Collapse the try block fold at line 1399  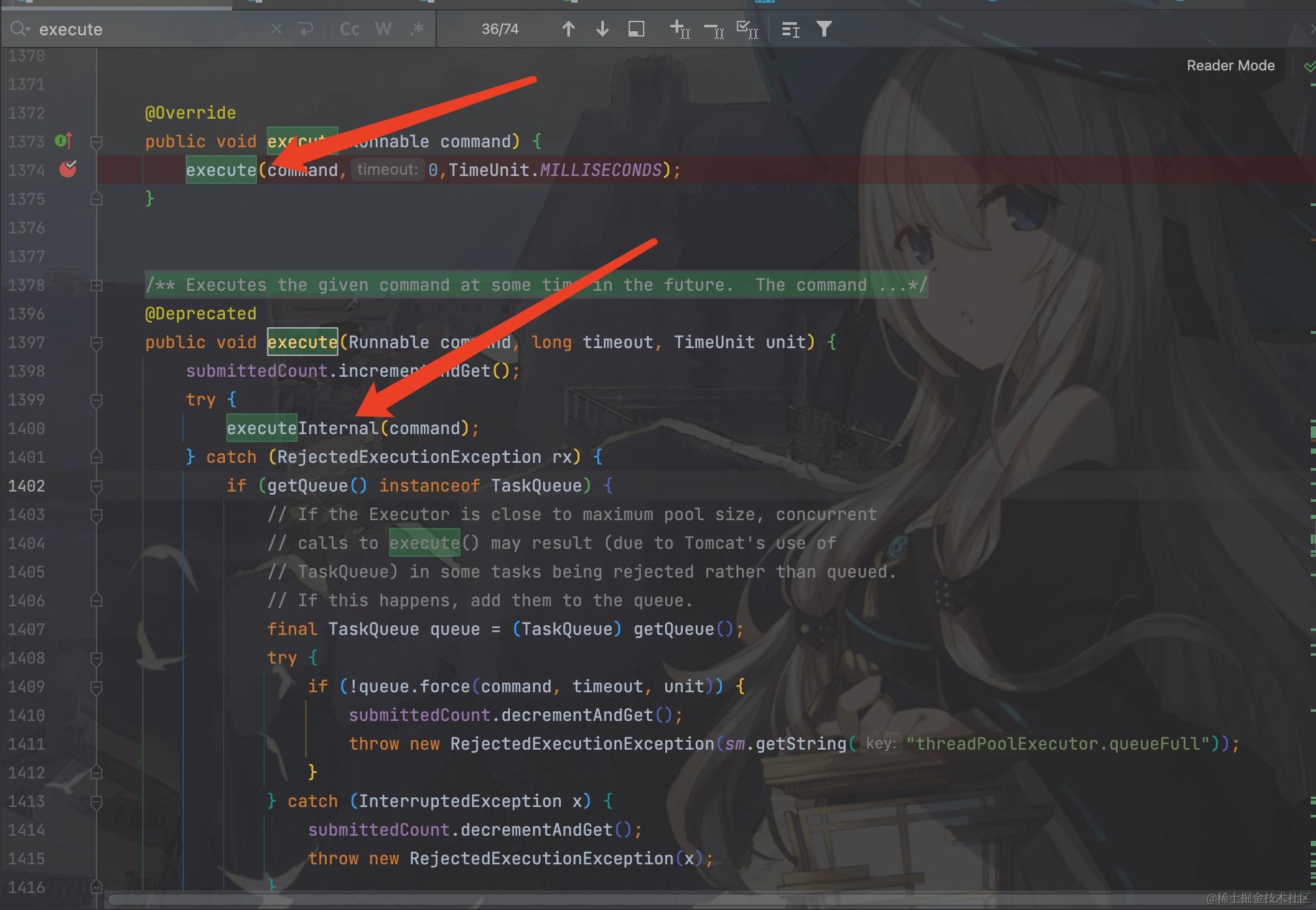click(97, 400)
